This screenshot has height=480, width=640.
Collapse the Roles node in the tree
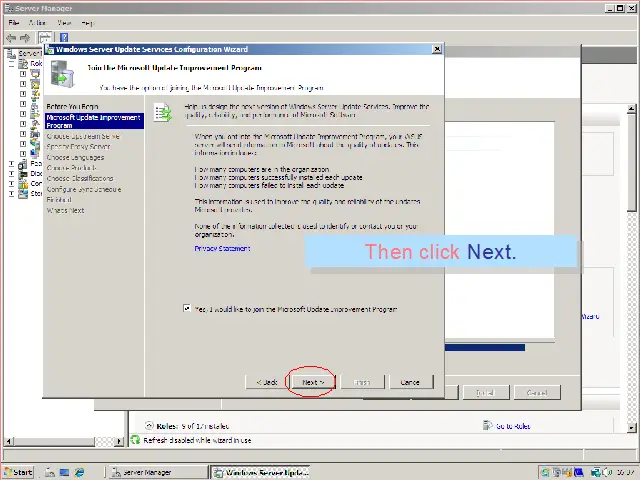[x=11, y=64]
